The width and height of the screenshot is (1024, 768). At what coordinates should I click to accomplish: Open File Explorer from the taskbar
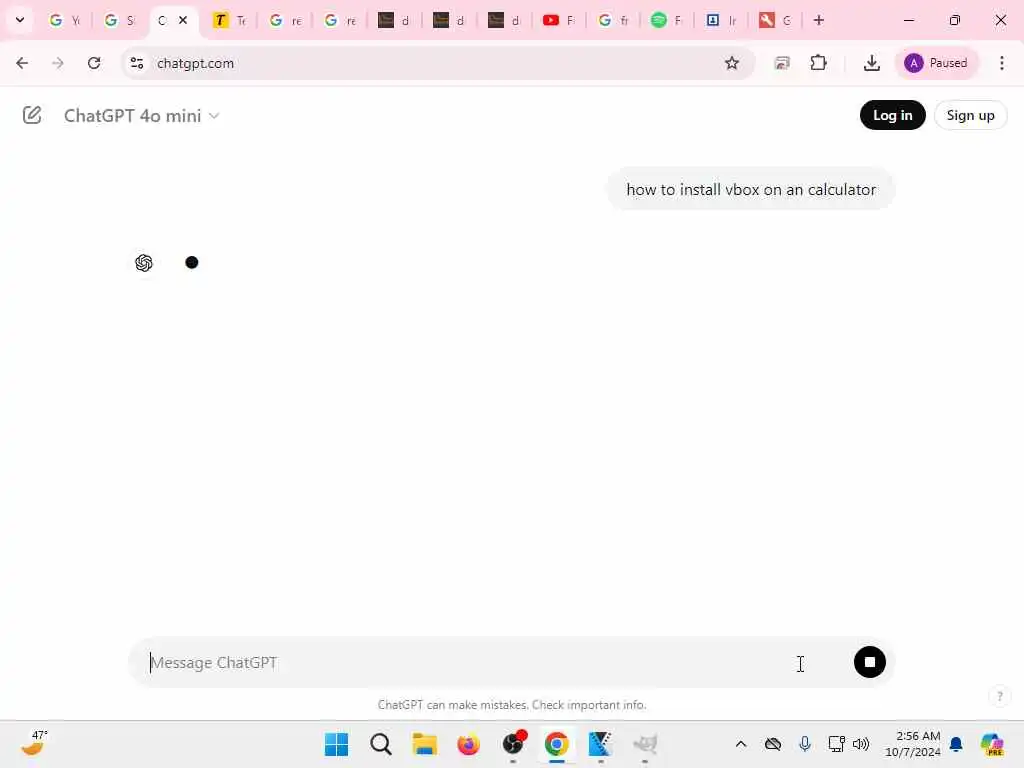[424, 744]
